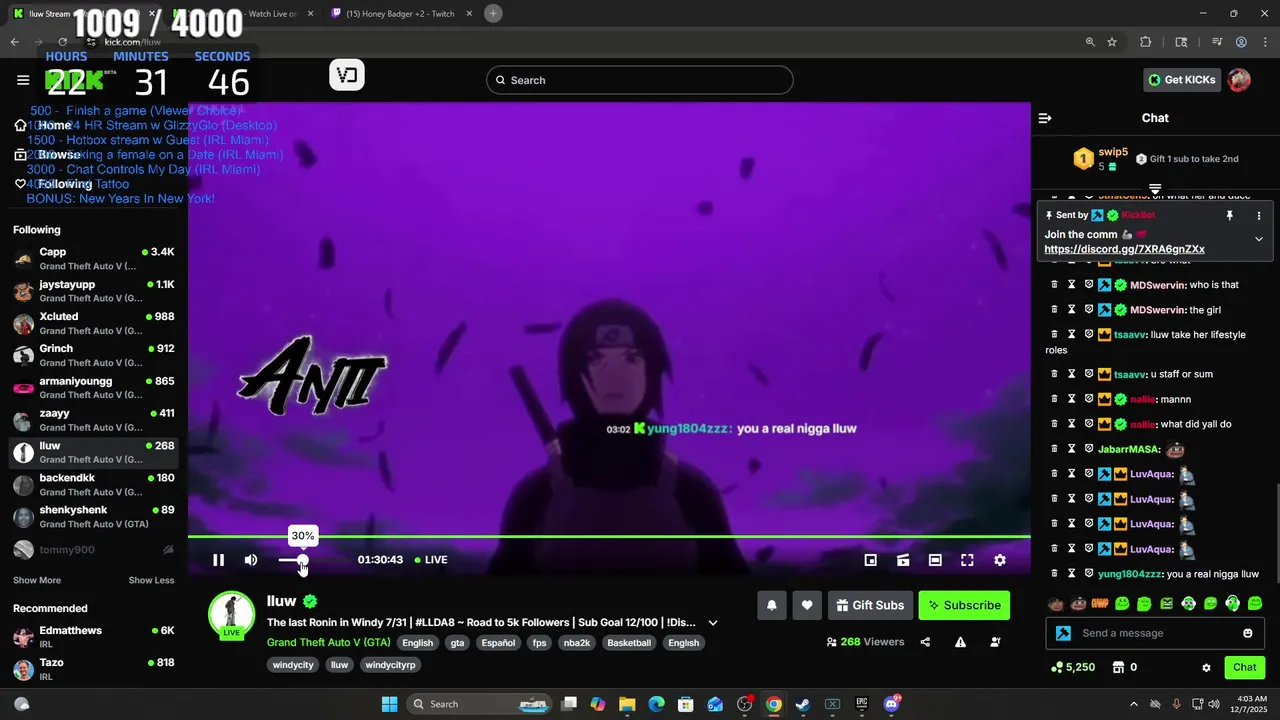
Task: Jump to LIVE in the player
Action: point(431,560)
